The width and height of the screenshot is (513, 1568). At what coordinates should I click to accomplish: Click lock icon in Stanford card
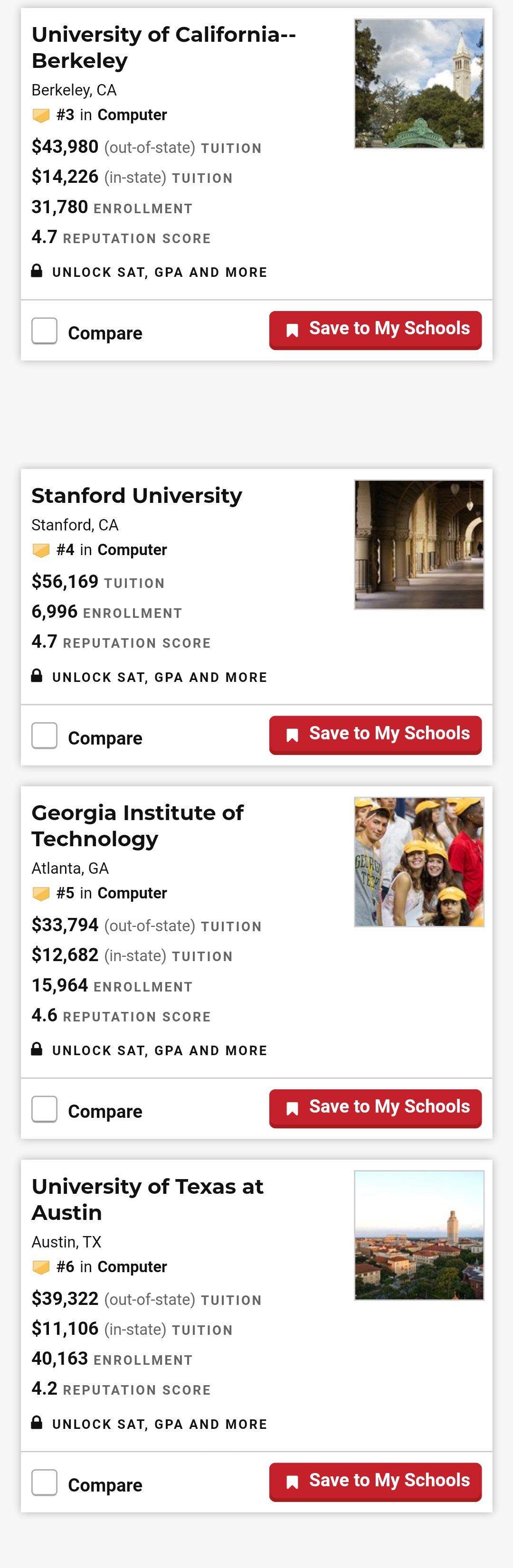(x=37, y=676)
